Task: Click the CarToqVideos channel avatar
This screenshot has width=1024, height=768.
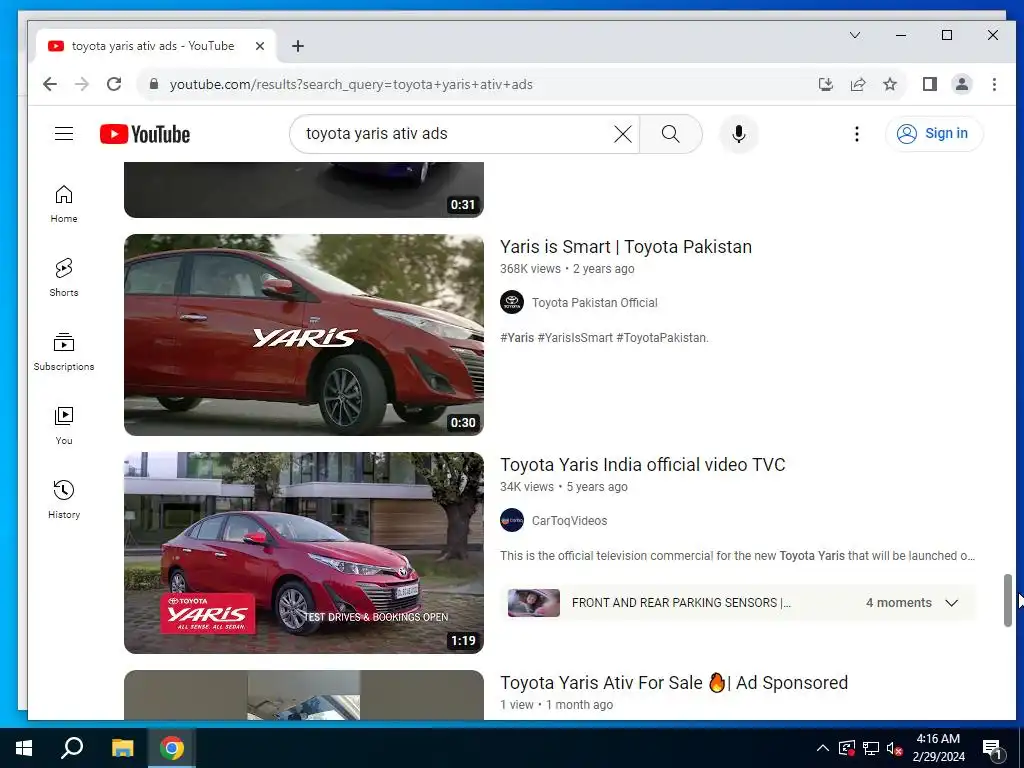Action: point(512,520)
